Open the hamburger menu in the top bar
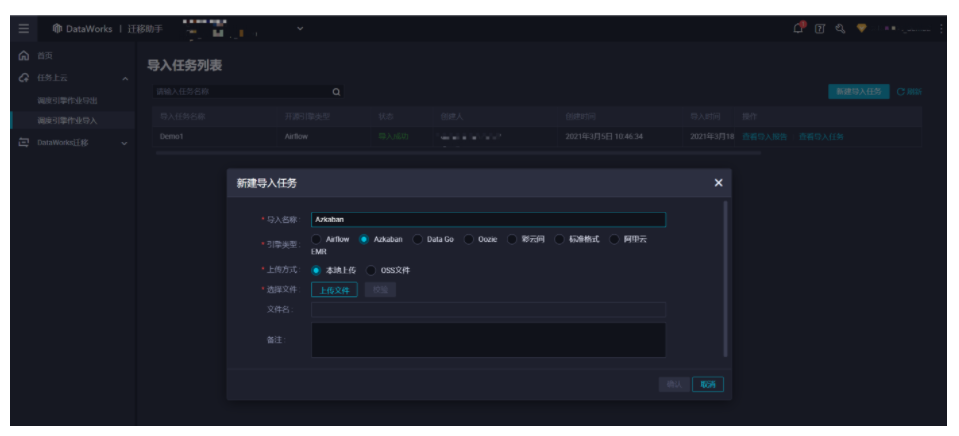This screenshot has width=959, height=436. click(x=23, y=29)
